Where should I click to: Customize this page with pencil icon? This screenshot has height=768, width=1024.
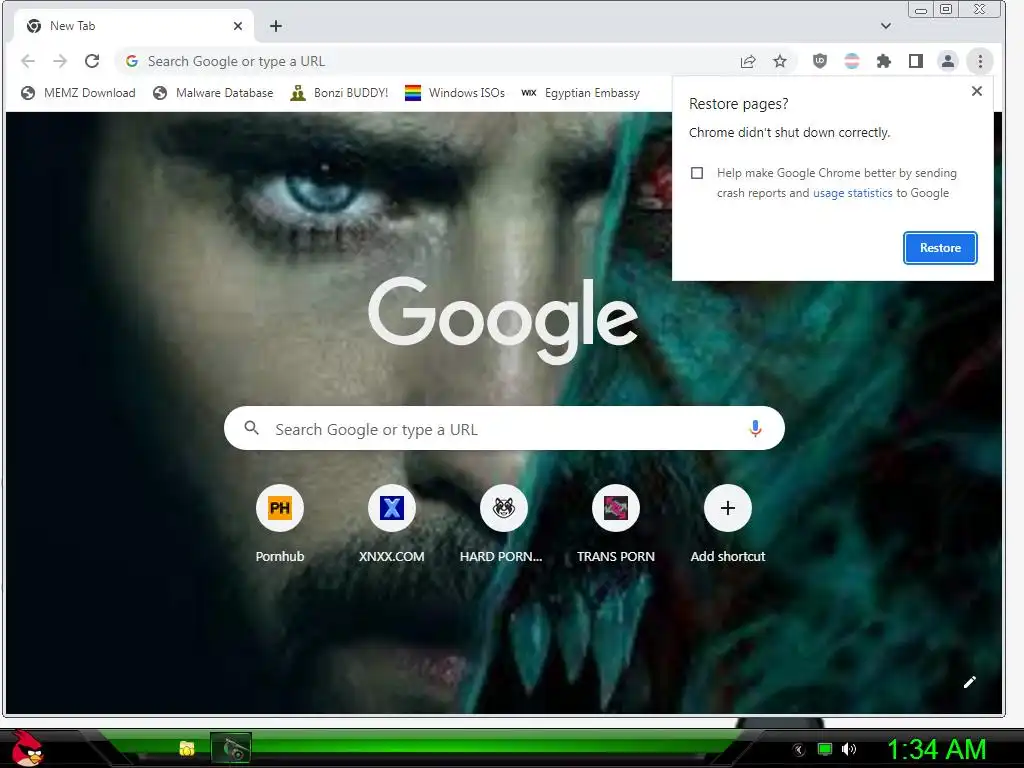(x=970, y=682)
